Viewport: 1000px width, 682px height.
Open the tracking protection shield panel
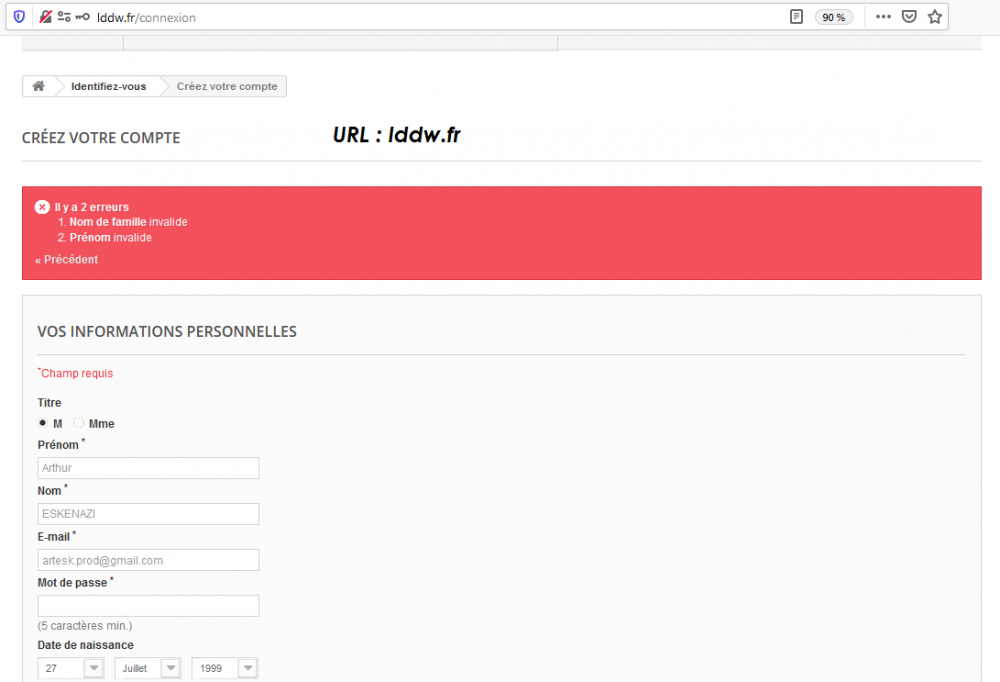(x=18, y=16)
